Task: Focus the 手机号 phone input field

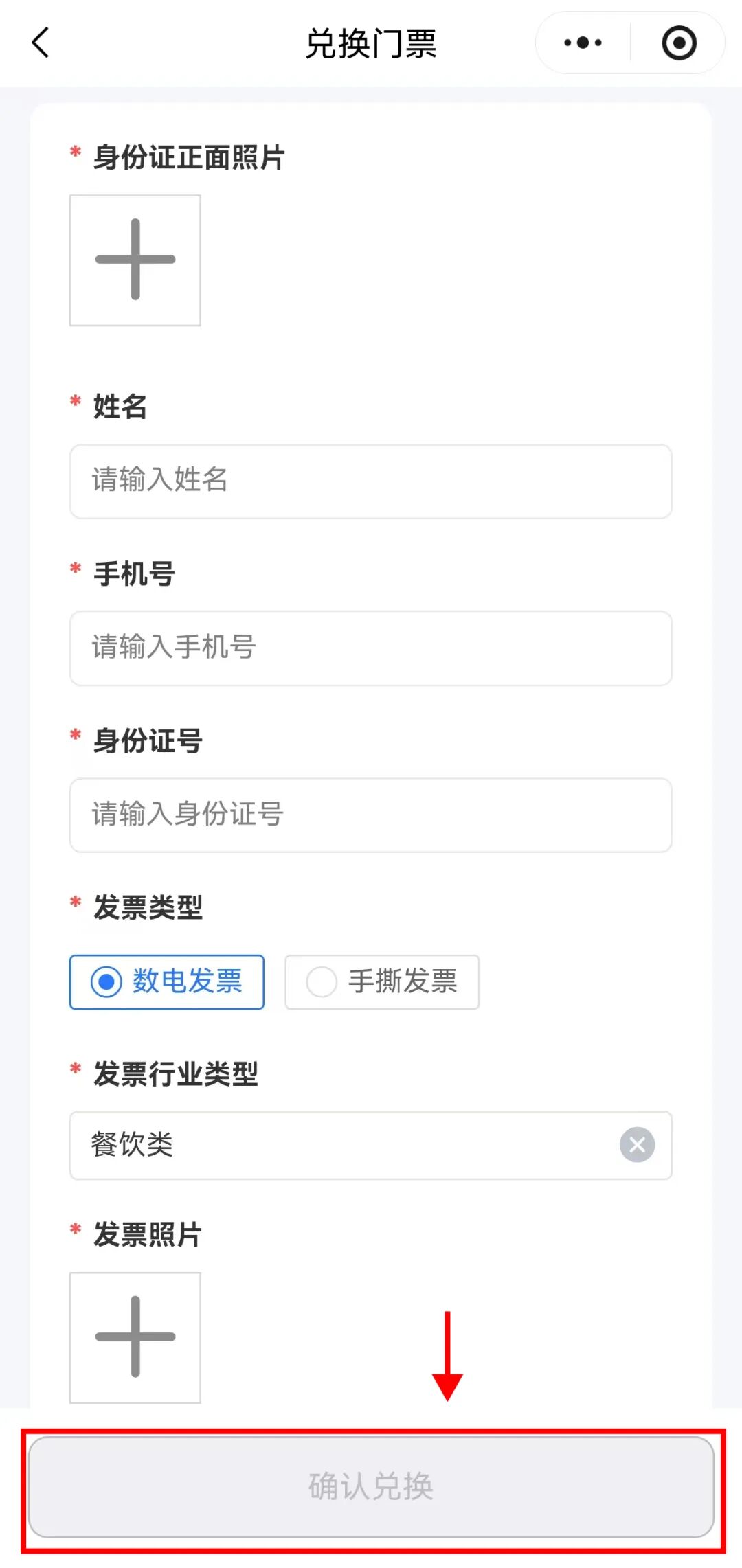Action: click(370, 648)
